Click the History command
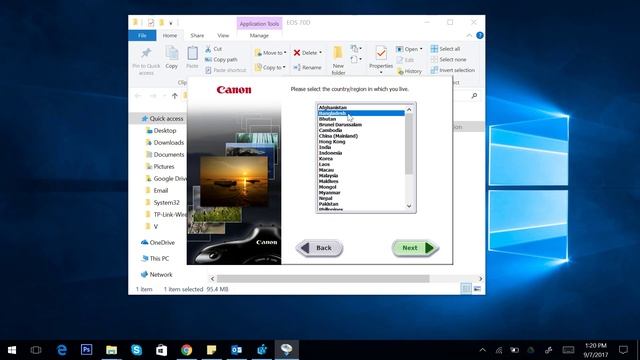 [x=409, y=71]
